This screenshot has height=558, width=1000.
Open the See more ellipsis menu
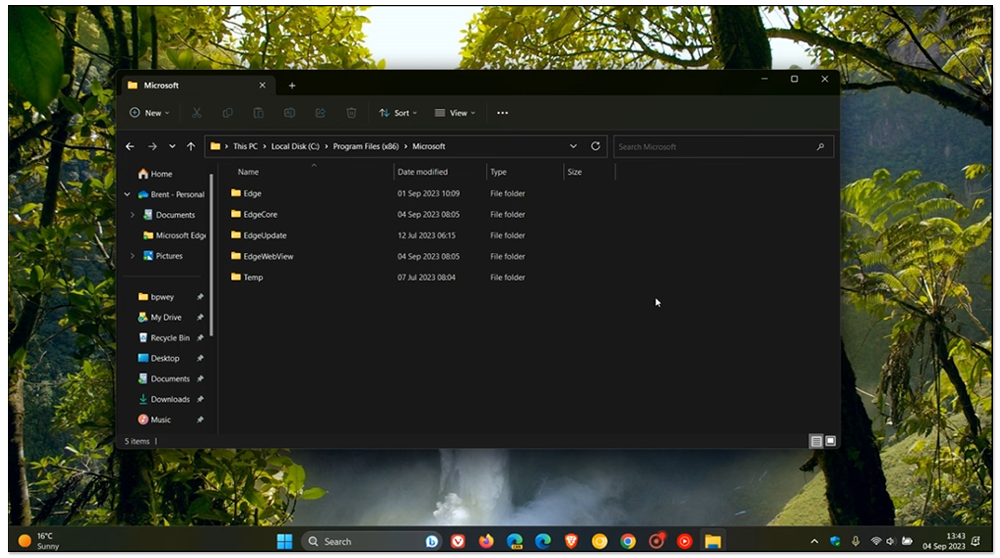pyautogui.click(x=503, y=113)
